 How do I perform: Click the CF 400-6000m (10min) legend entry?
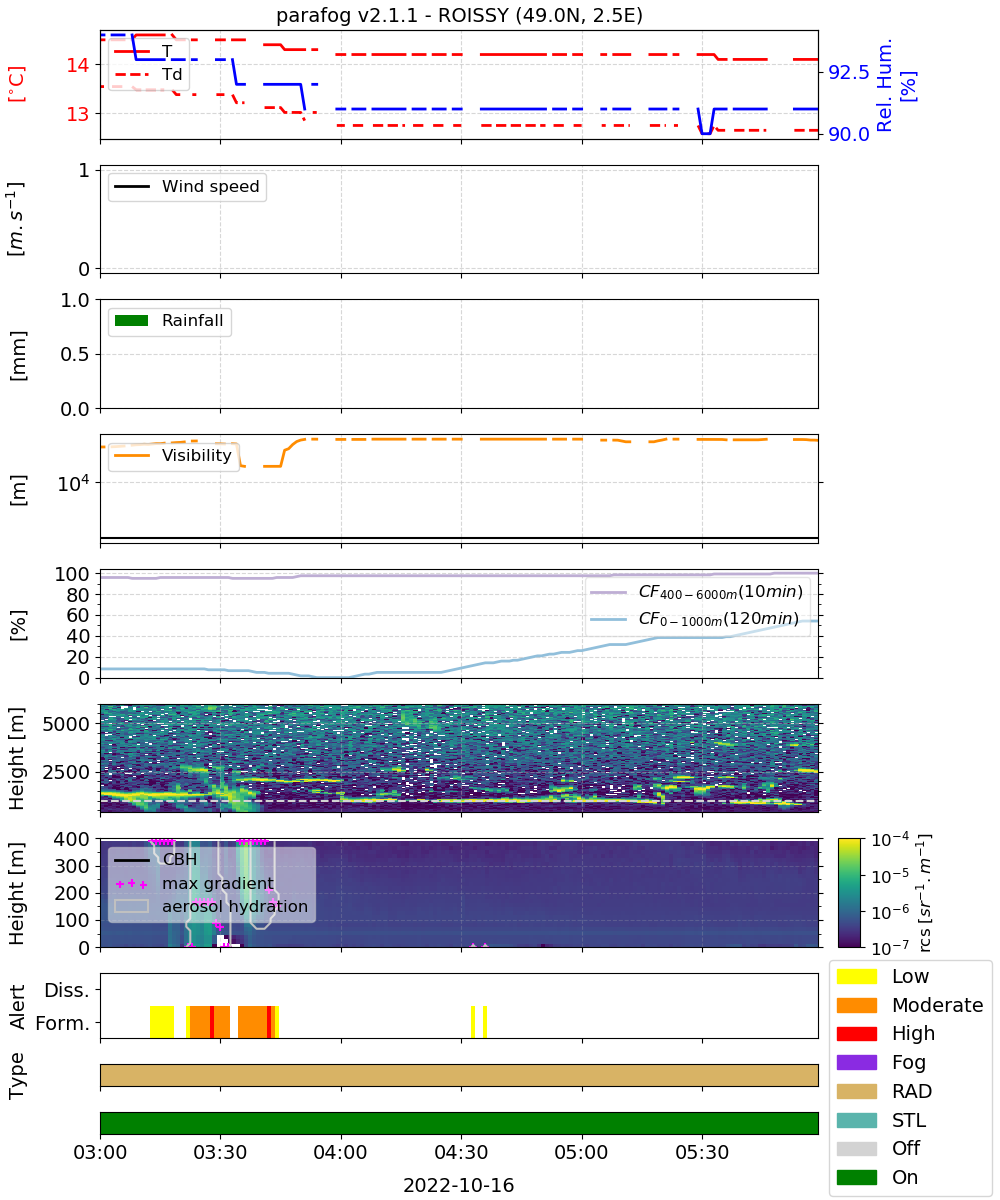coord(696,593)
